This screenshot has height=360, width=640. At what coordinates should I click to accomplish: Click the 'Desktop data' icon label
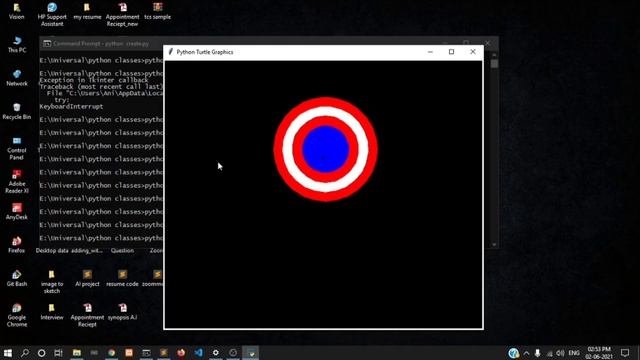(x=52, y=251)
